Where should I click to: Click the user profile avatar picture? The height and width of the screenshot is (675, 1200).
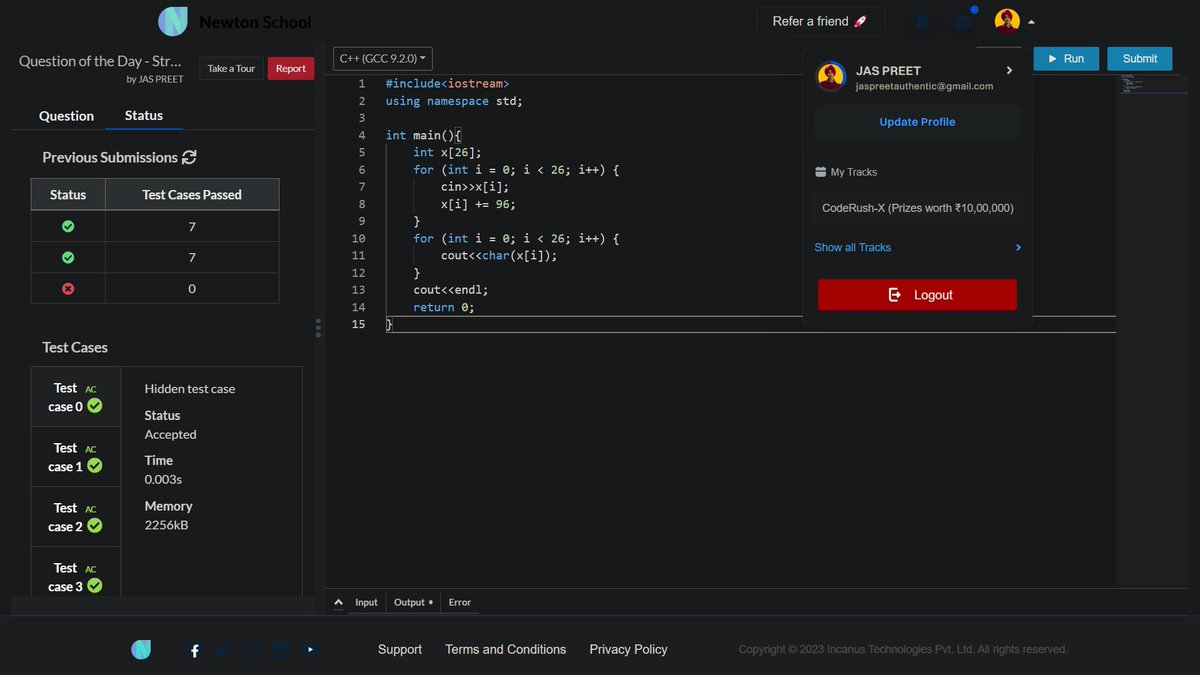[x=1007, y=20]
